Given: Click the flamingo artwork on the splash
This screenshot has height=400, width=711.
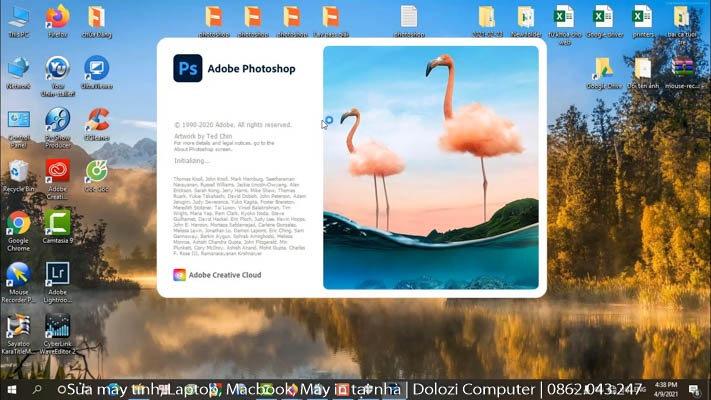Looking at the screenshot, I should point(431,167).
